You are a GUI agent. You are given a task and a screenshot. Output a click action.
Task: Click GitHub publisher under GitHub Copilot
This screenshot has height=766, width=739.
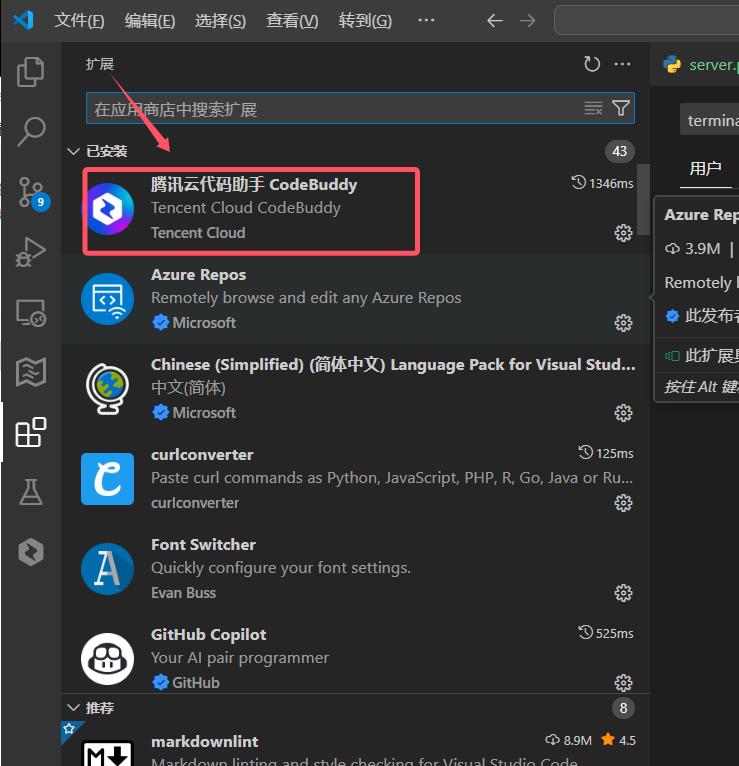[x=195, y=683]
